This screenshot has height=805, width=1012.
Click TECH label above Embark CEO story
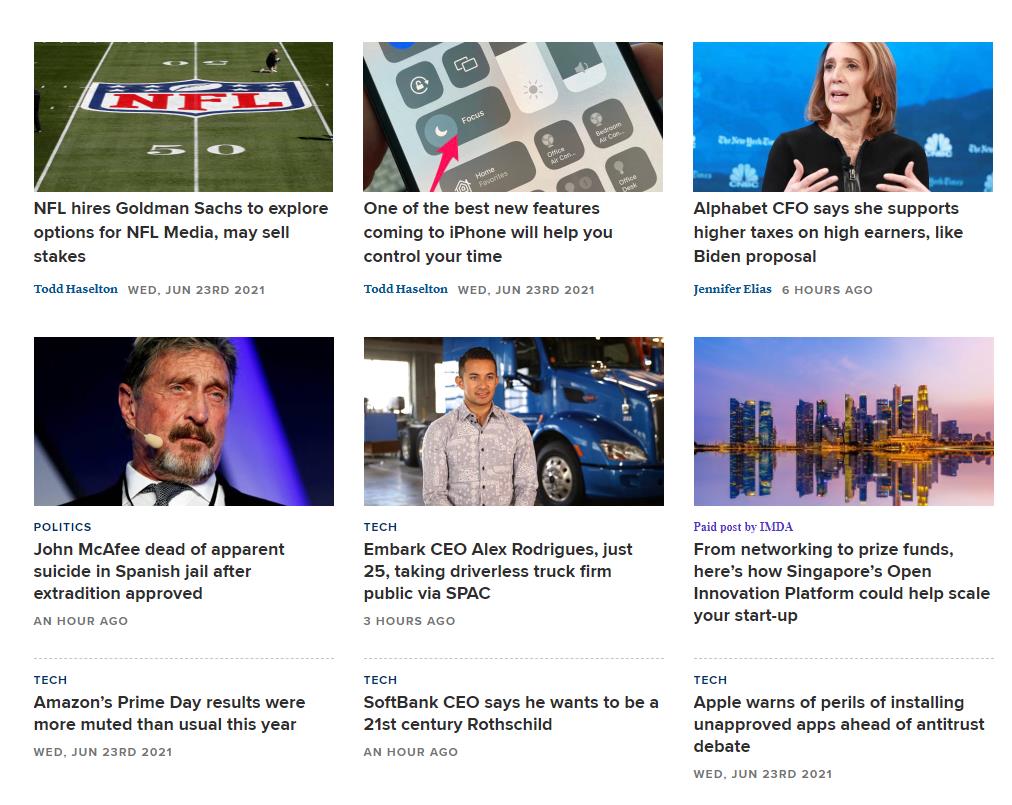pyautogui.click(x=380, y=527)
